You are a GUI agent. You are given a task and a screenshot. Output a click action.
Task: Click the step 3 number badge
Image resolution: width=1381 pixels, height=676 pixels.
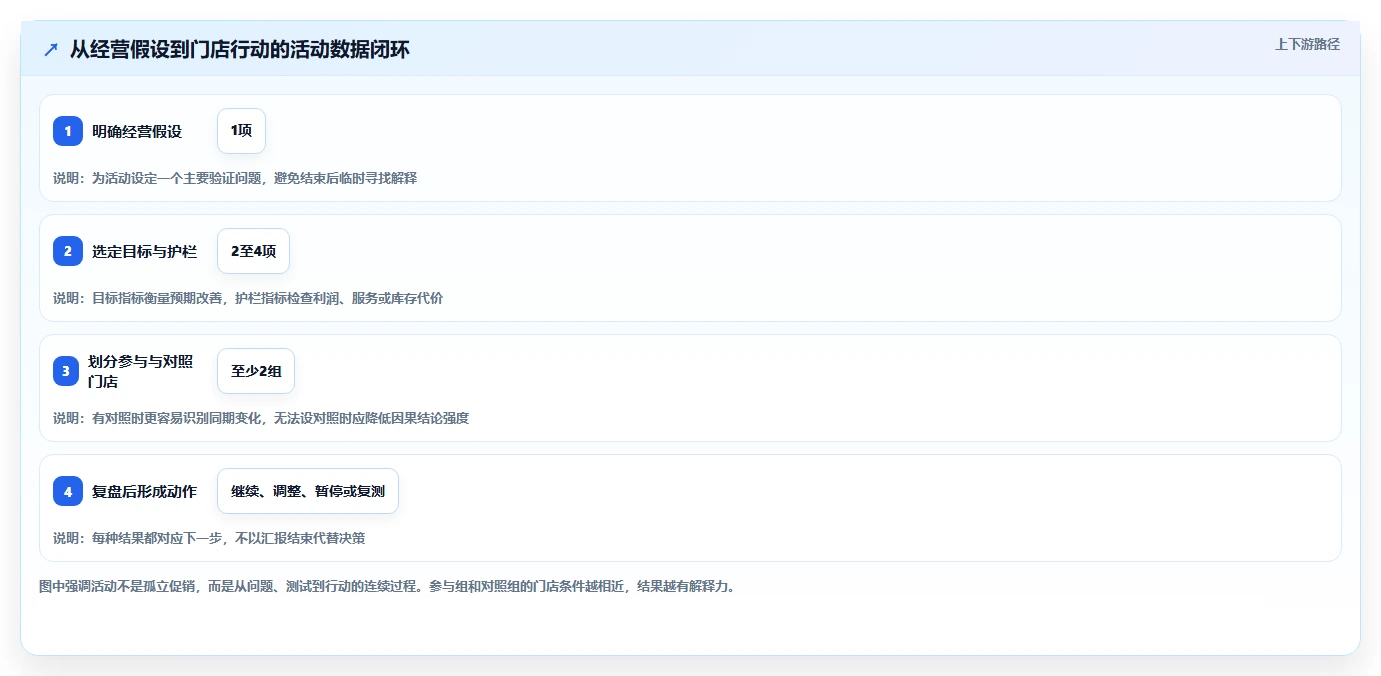68,371
